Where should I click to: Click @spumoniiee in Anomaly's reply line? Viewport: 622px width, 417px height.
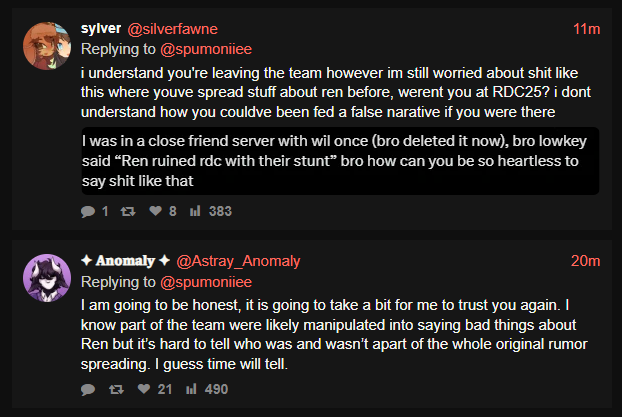(206, 282)
